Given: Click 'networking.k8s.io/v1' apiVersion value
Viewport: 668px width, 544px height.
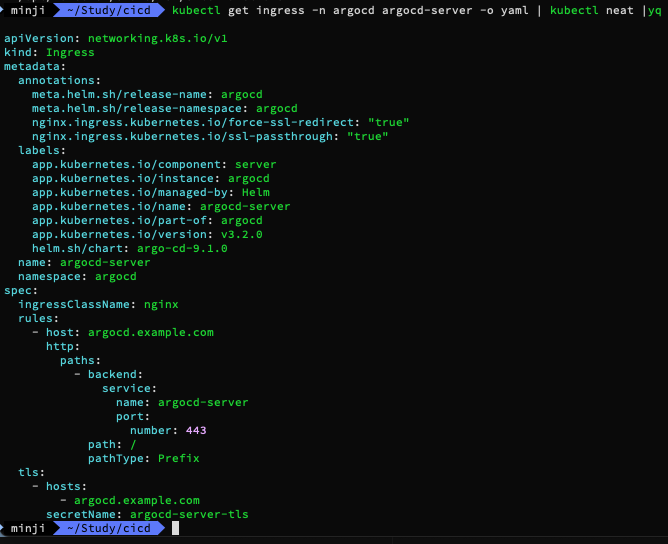Looking at the screenshot, I should coord(158,38).
